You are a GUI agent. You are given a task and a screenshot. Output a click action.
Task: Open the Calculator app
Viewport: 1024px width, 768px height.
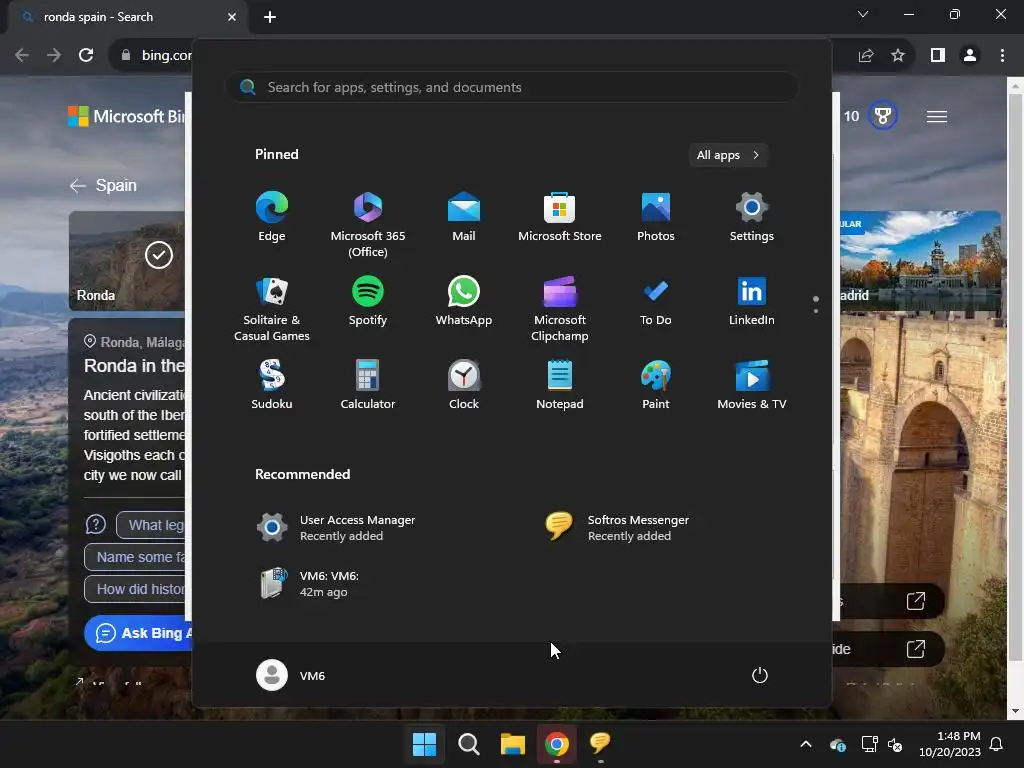click(x=368, y=385)
